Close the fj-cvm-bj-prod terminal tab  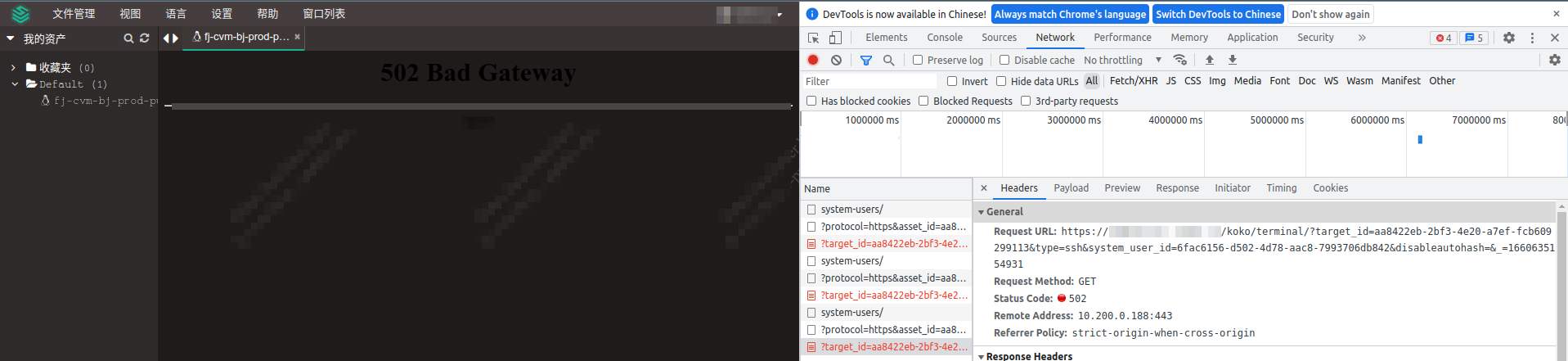click(x=298, y=37)
